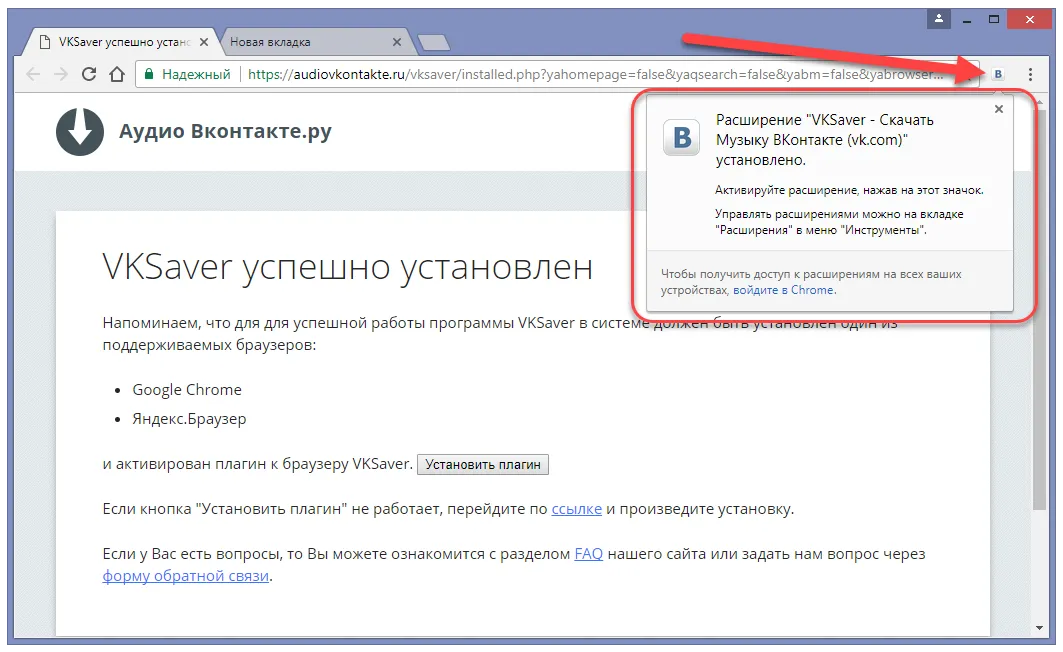
Task: Open the форму обратной связи link
Action: (x=186, y=576)
